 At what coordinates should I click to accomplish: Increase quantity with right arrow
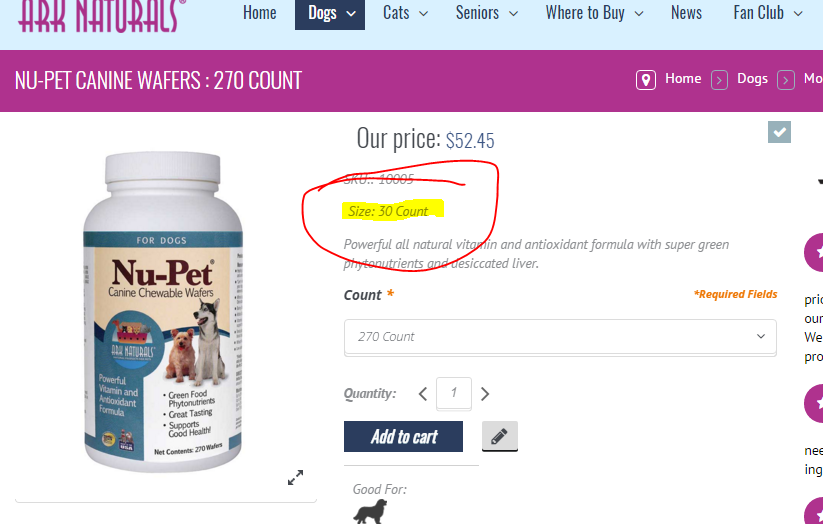point(485,394)
